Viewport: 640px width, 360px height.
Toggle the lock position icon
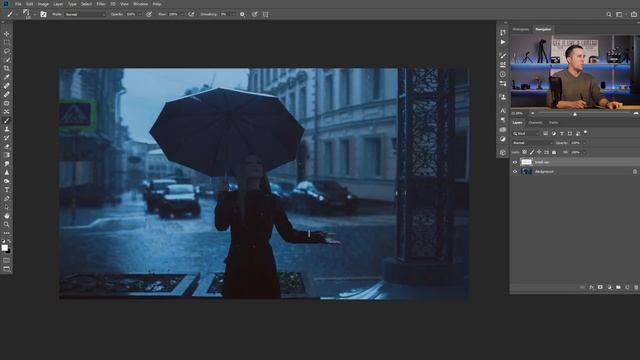click(539, 152)
